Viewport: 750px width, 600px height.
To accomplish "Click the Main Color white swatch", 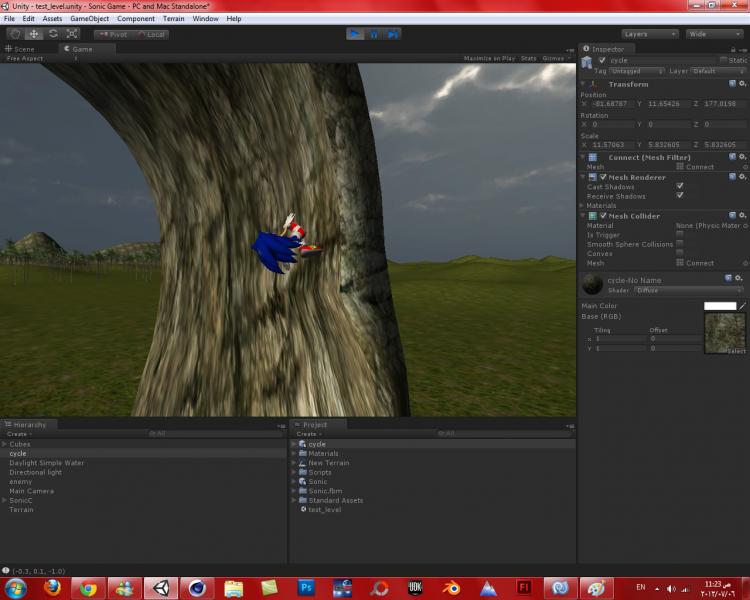I will pyautogui.click(x=720, y=306).
